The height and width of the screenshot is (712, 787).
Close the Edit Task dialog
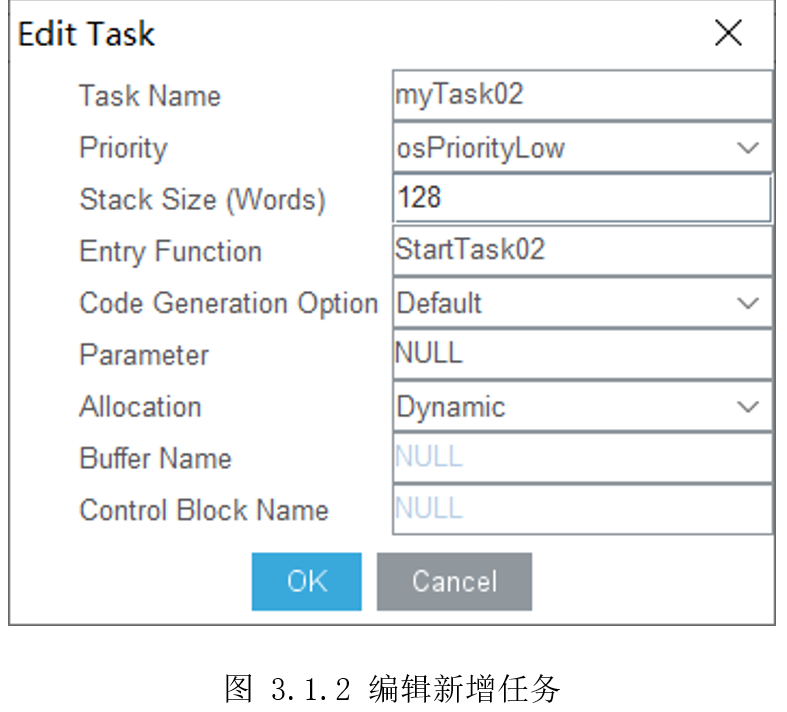[x=728, y=33]
